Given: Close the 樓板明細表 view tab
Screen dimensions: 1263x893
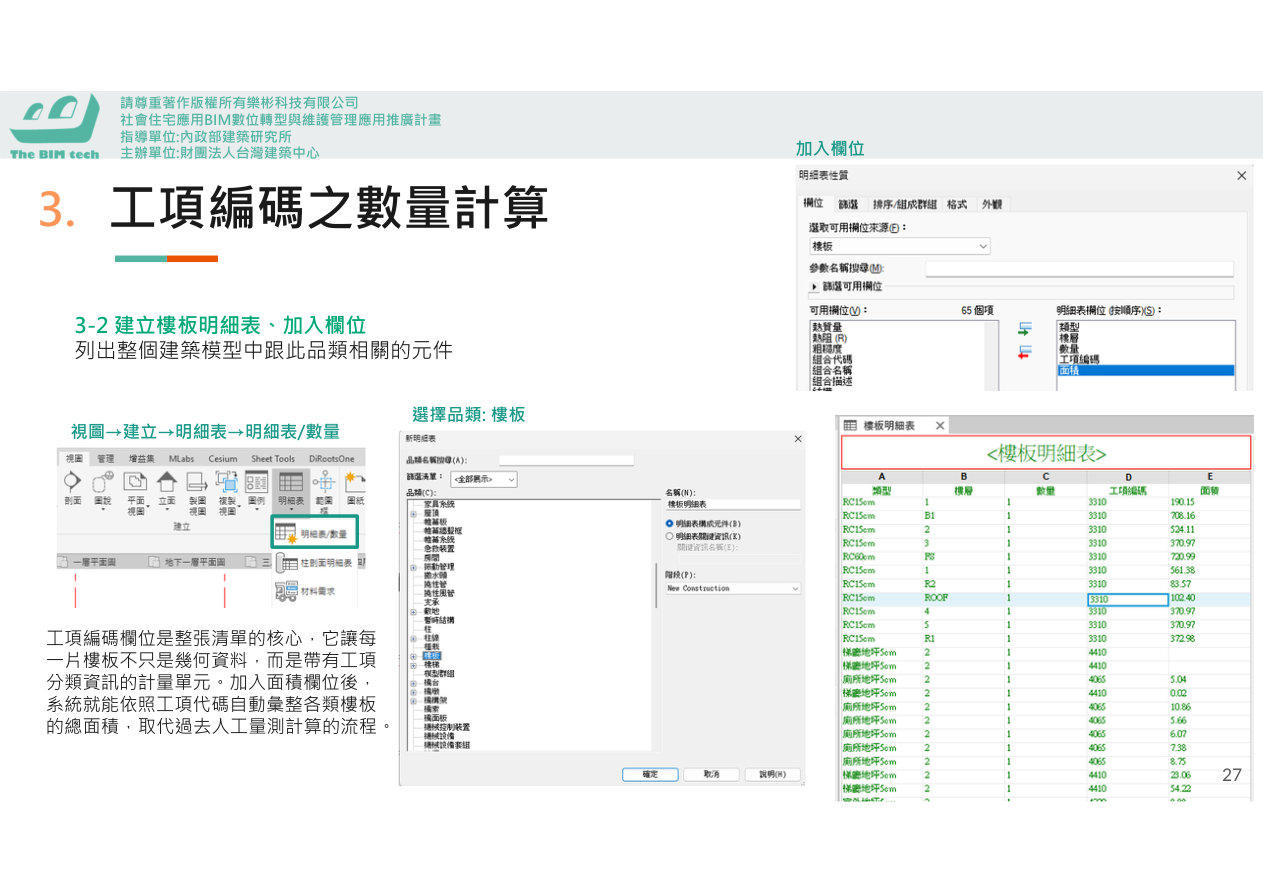Looking at the screenshot, I should (940, 425).
